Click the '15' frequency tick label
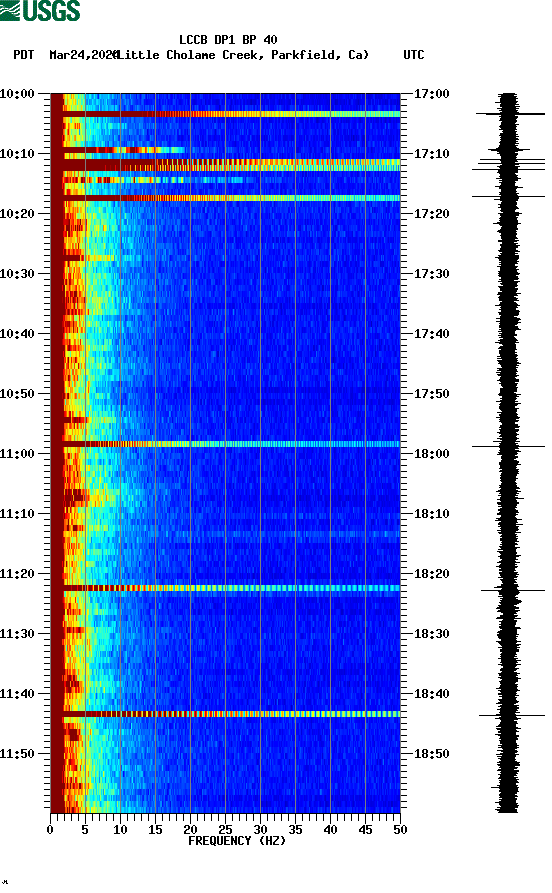This screenshot has height=893, width=552. point(155,830)
